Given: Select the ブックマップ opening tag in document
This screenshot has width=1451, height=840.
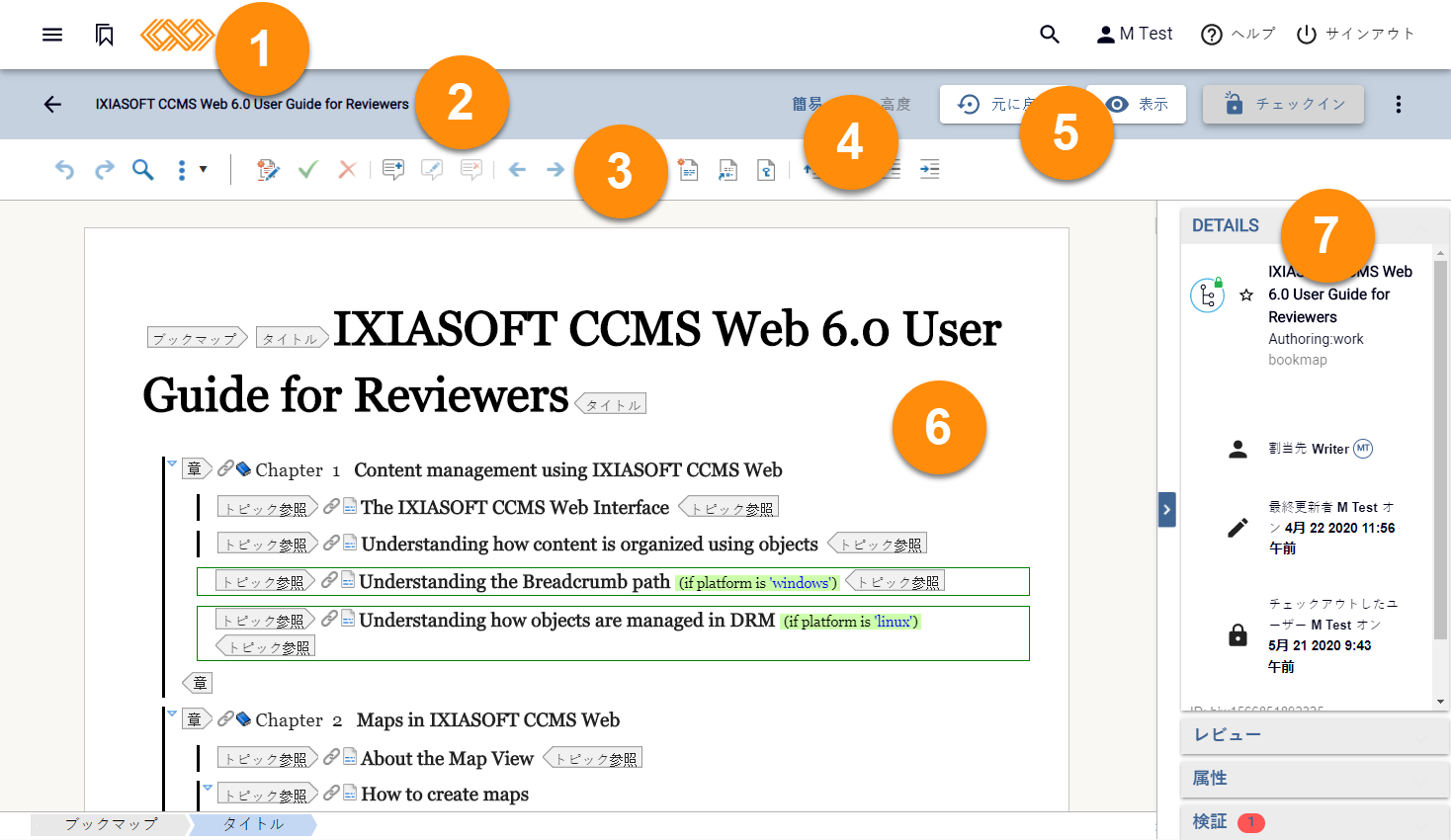Looking at the screenshot, I should [x=198, y=338].
